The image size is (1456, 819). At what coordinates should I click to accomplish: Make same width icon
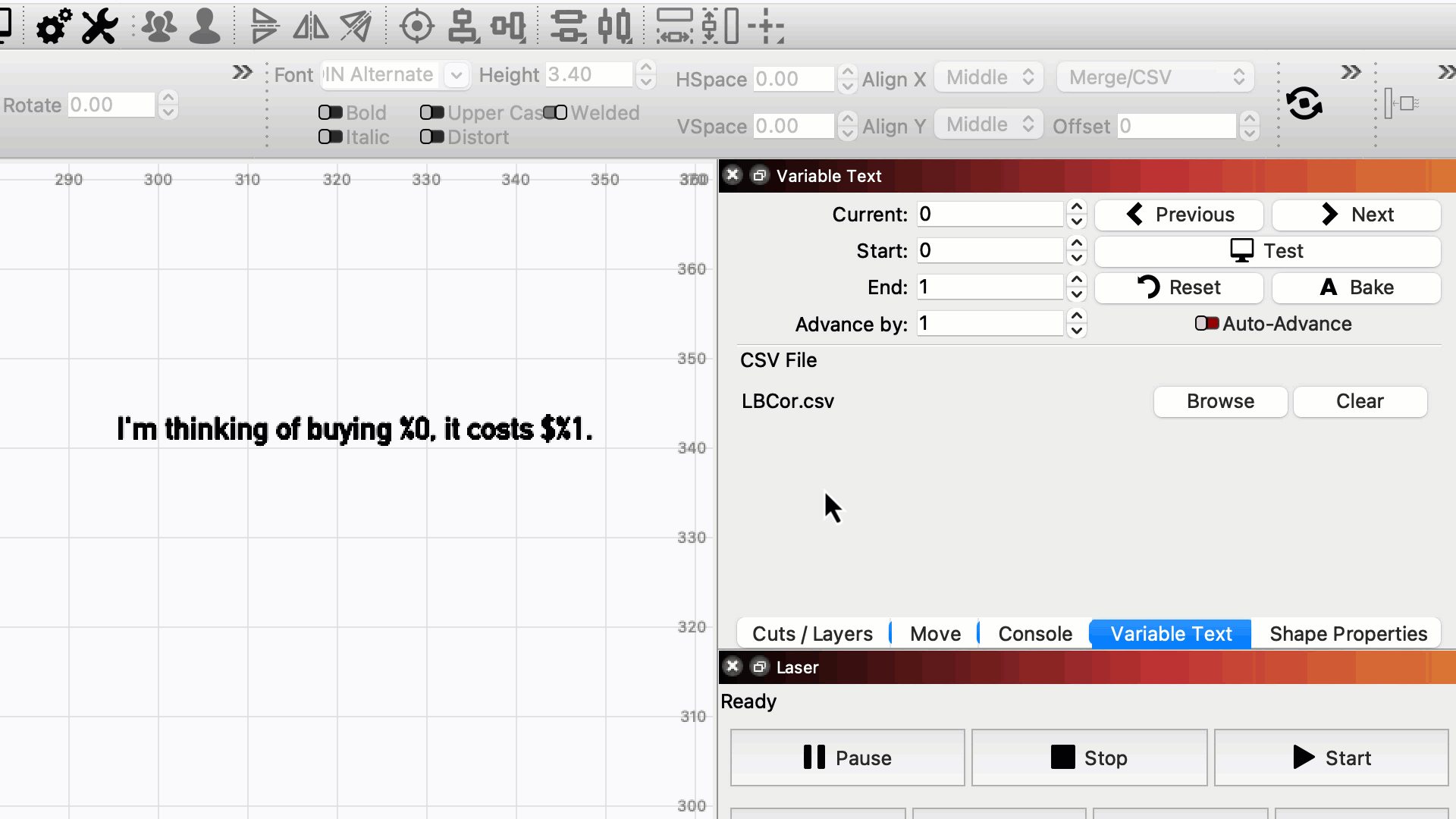tap(674, 27)
